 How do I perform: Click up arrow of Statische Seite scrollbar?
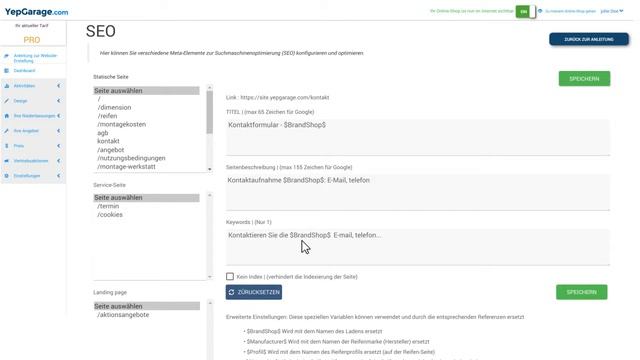[210, 87]
